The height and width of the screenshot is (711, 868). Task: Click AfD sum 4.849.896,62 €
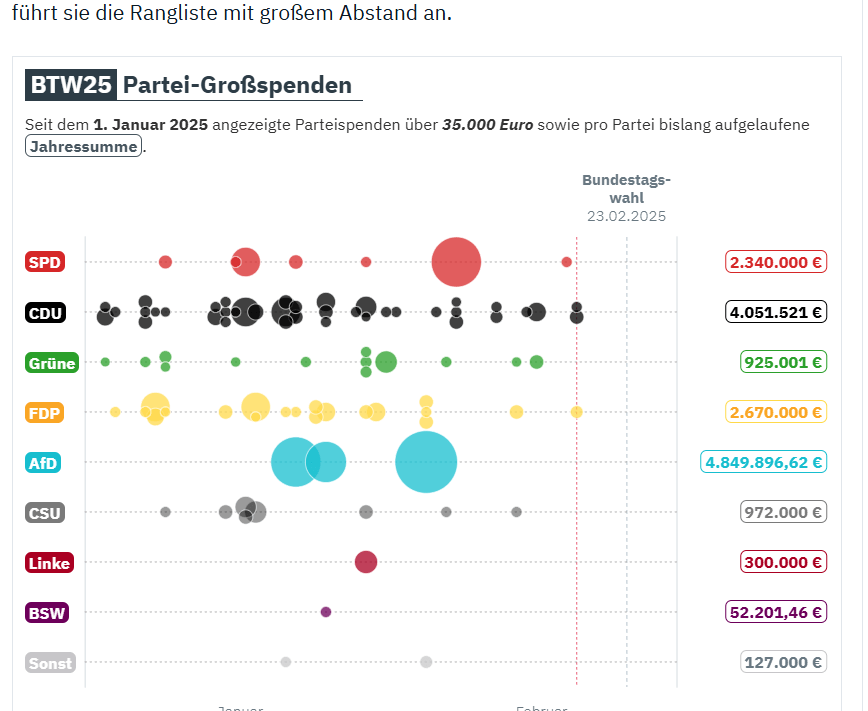coord(763,462)
